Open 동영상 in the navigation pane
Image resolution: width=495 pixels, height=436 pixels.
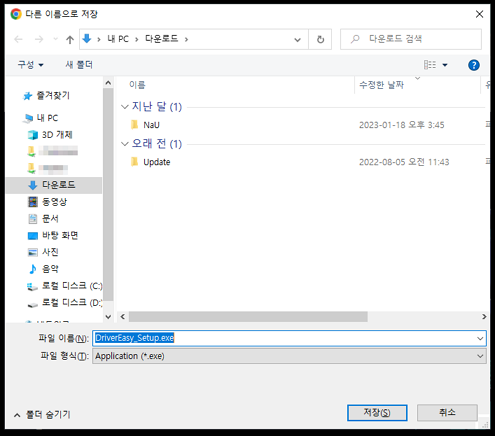(x=48, y=202)
